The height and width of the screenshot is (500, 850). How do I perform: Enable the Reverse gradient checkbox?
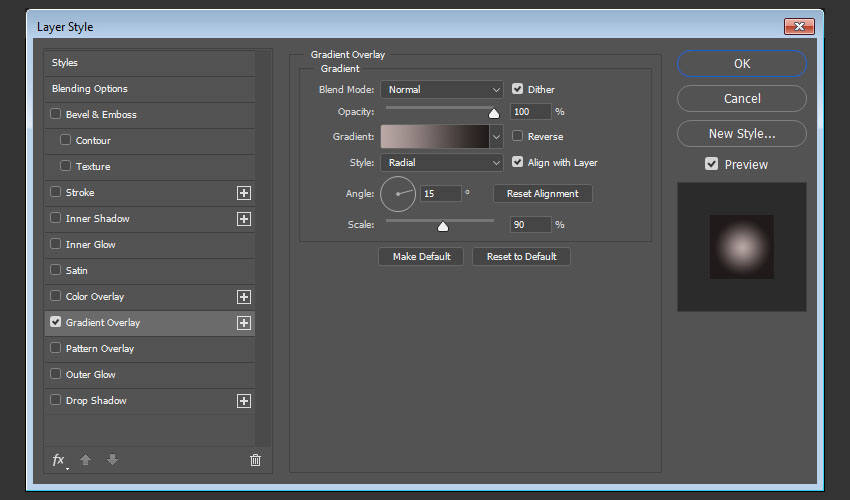pos(518,136)
